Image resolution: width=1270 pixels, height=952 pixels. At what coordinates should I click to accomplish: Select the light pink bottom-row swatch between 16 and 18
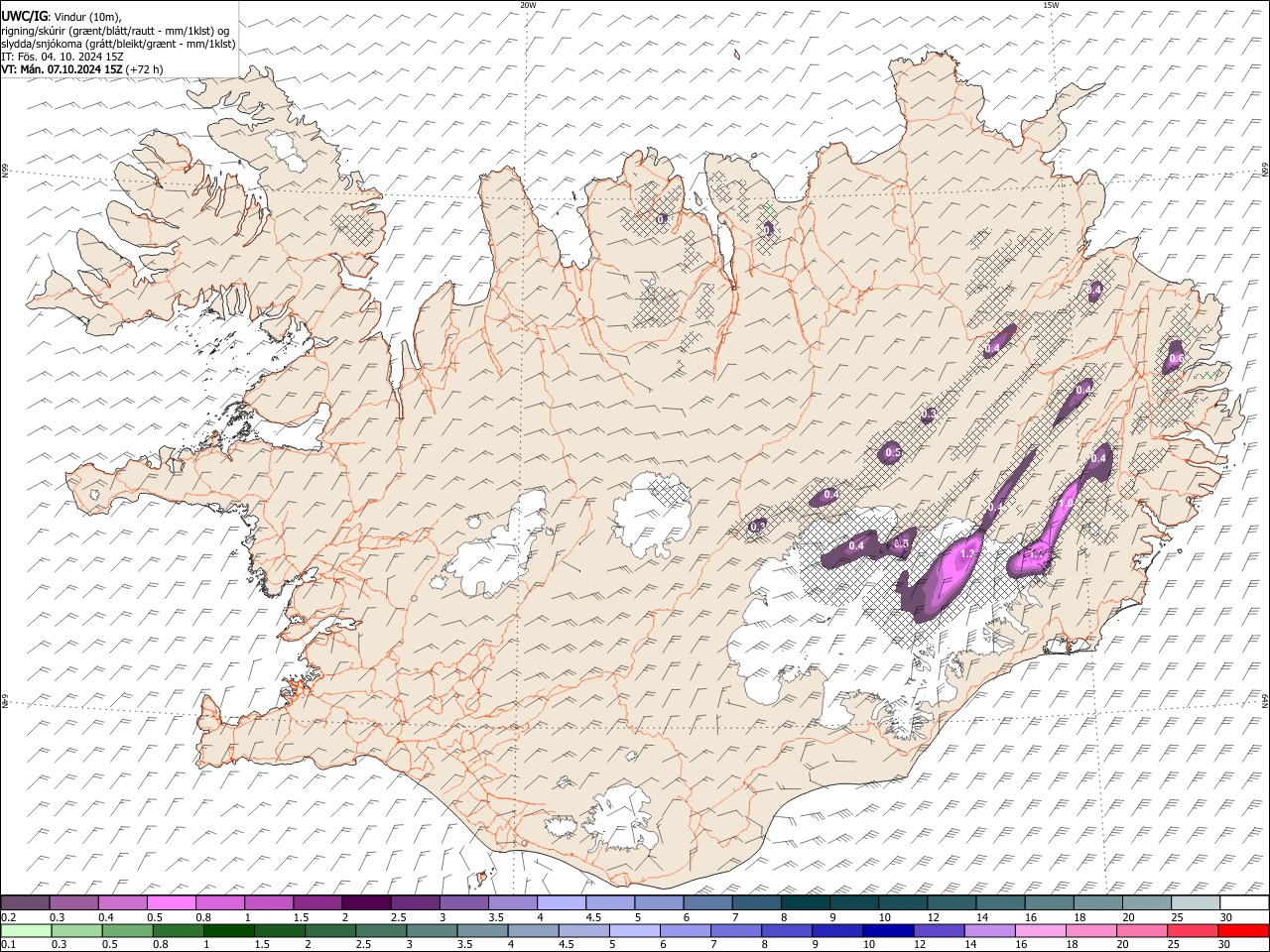(1039, 930)
